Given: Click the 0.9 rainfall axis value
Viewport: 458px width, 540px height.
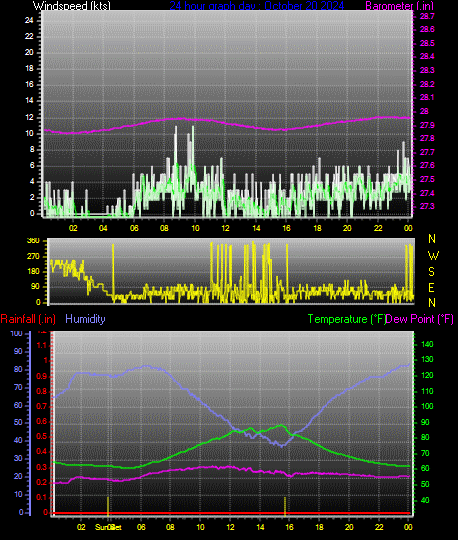Looking at the screenshot, I should click(x=42, y=376).
